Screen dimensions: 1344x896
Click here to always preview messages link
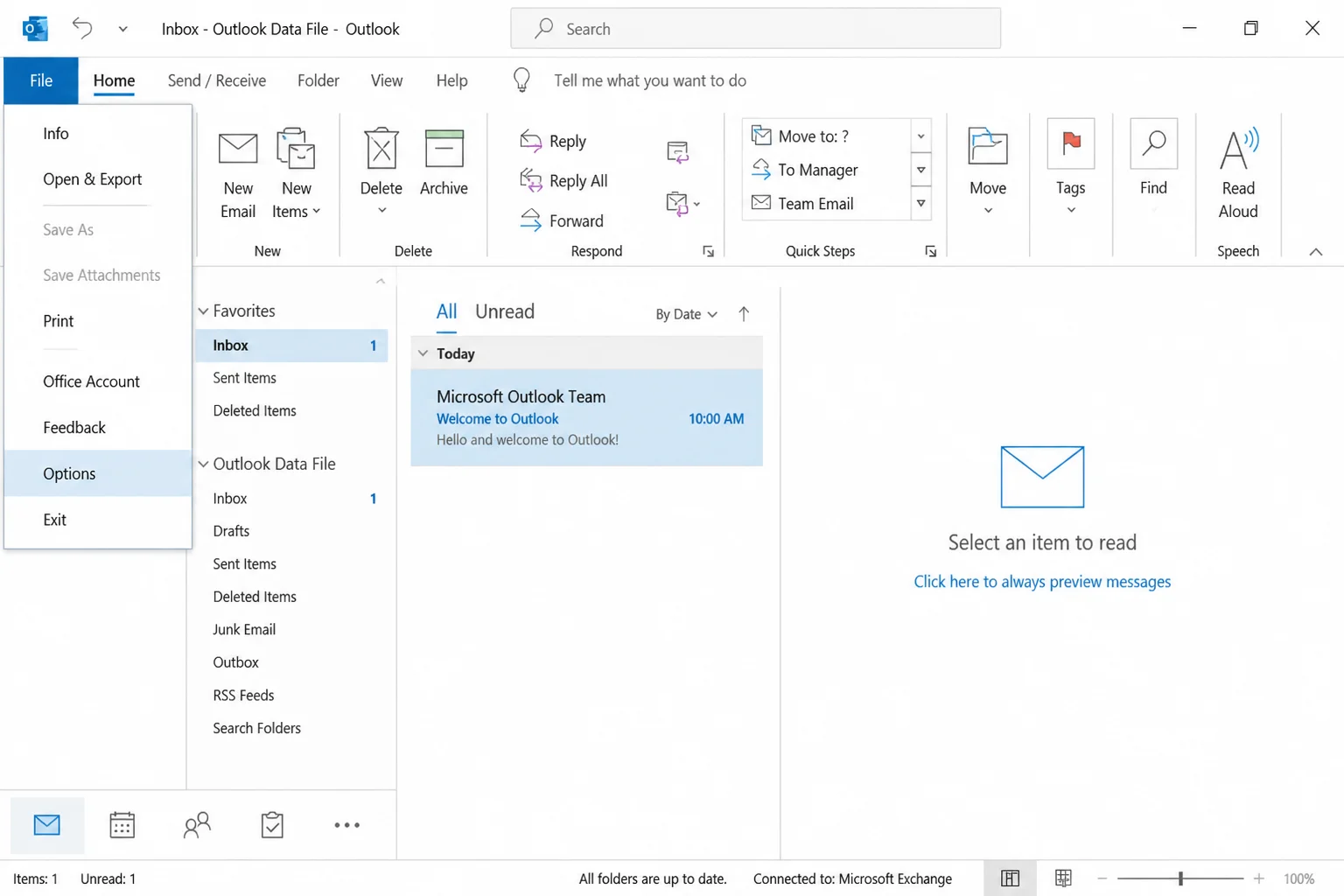click(1042, 582)
